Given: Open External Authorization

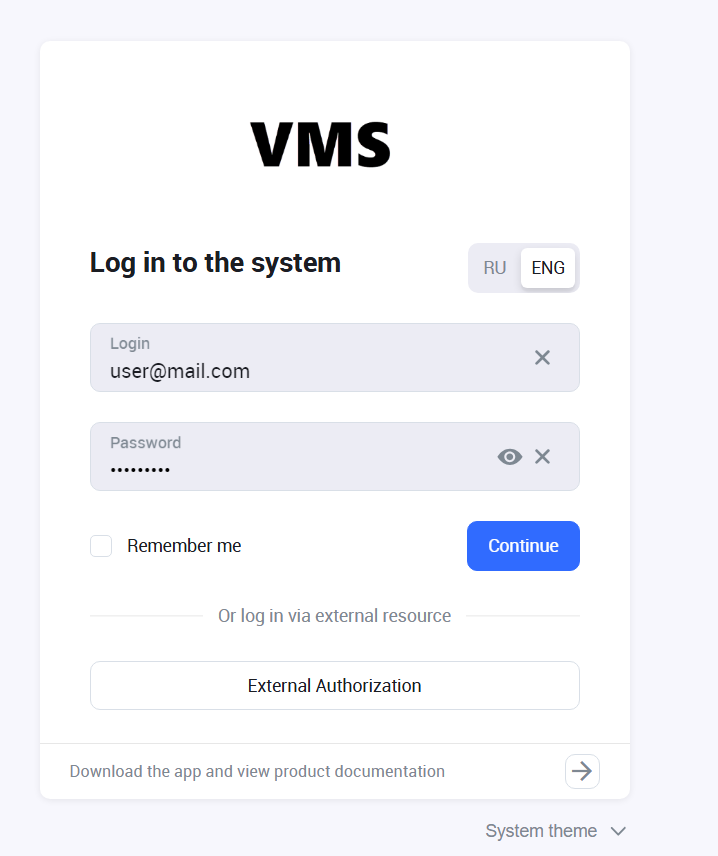Looking at the screenshot, I should pyautogui.click(x=334, y=685).
